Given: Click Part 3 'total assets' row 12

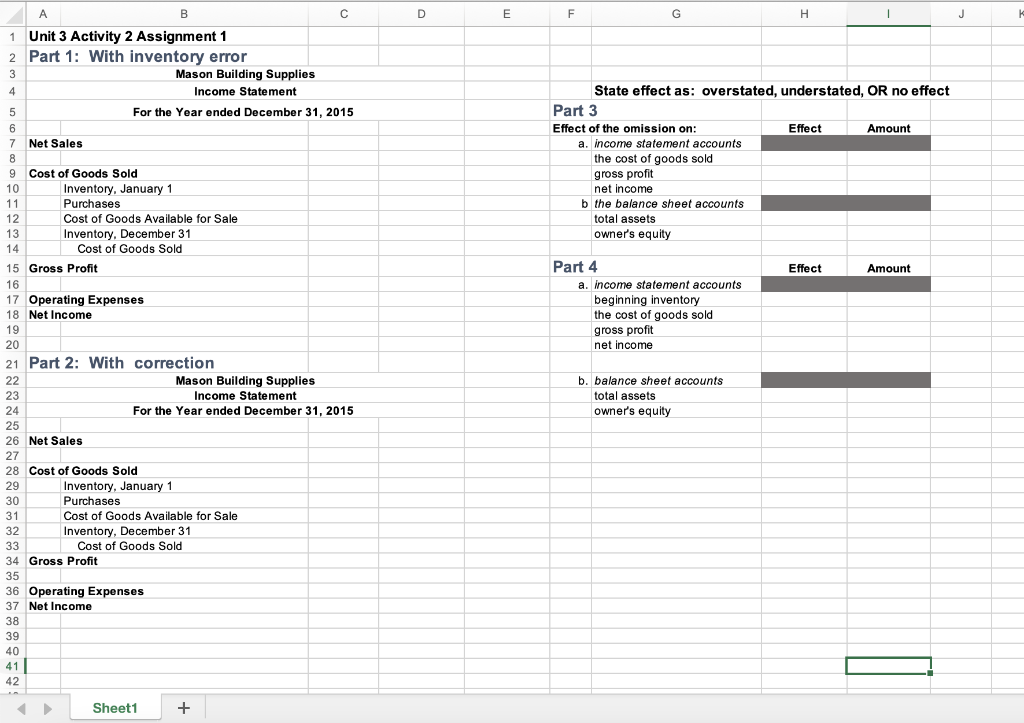Looking at the screenshot, I should [x=624, y=219].
